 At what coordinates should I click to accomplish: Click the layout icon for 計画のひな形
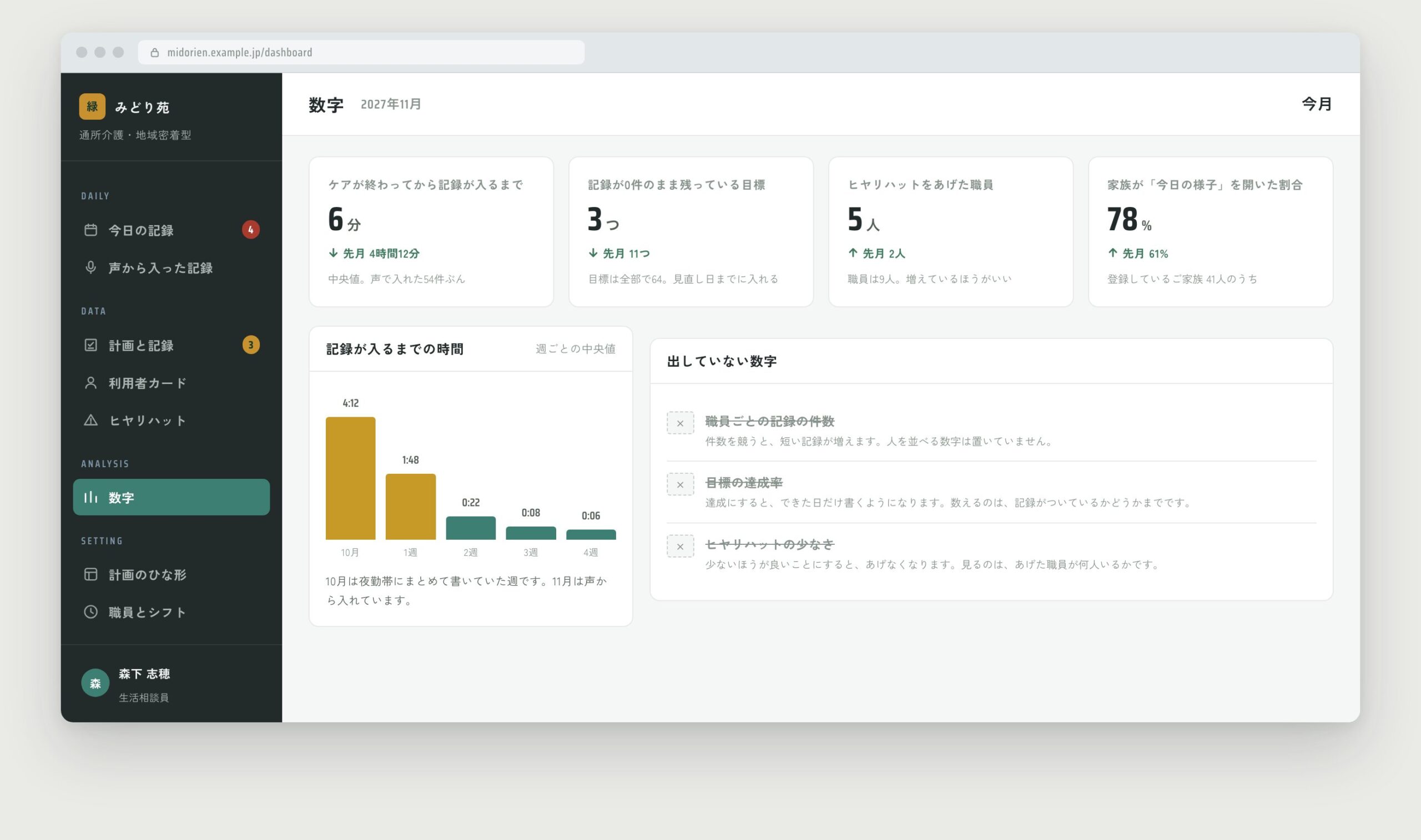[x=90, y=574]
